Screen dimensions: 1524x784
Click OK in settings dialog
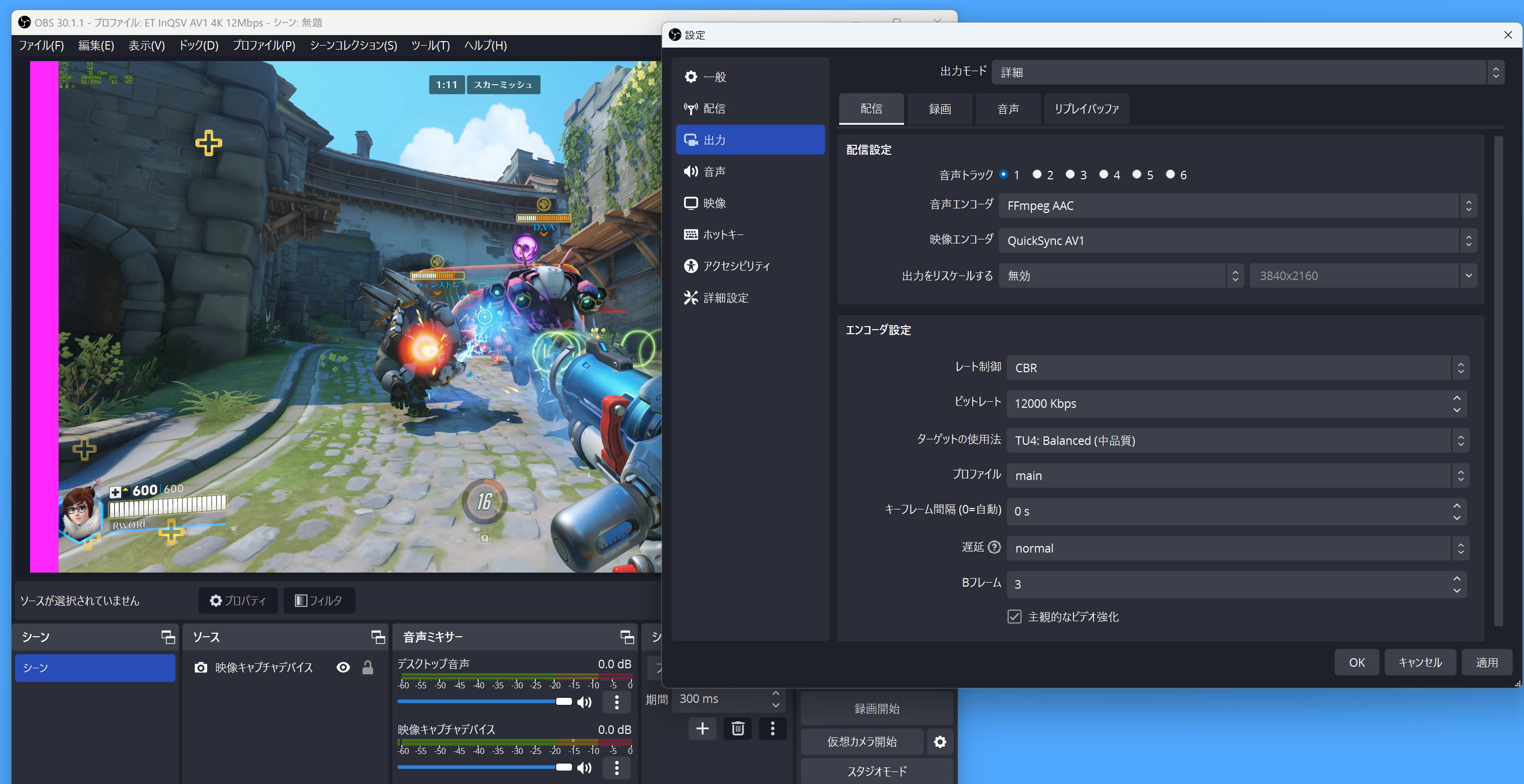coord(1357,662)
